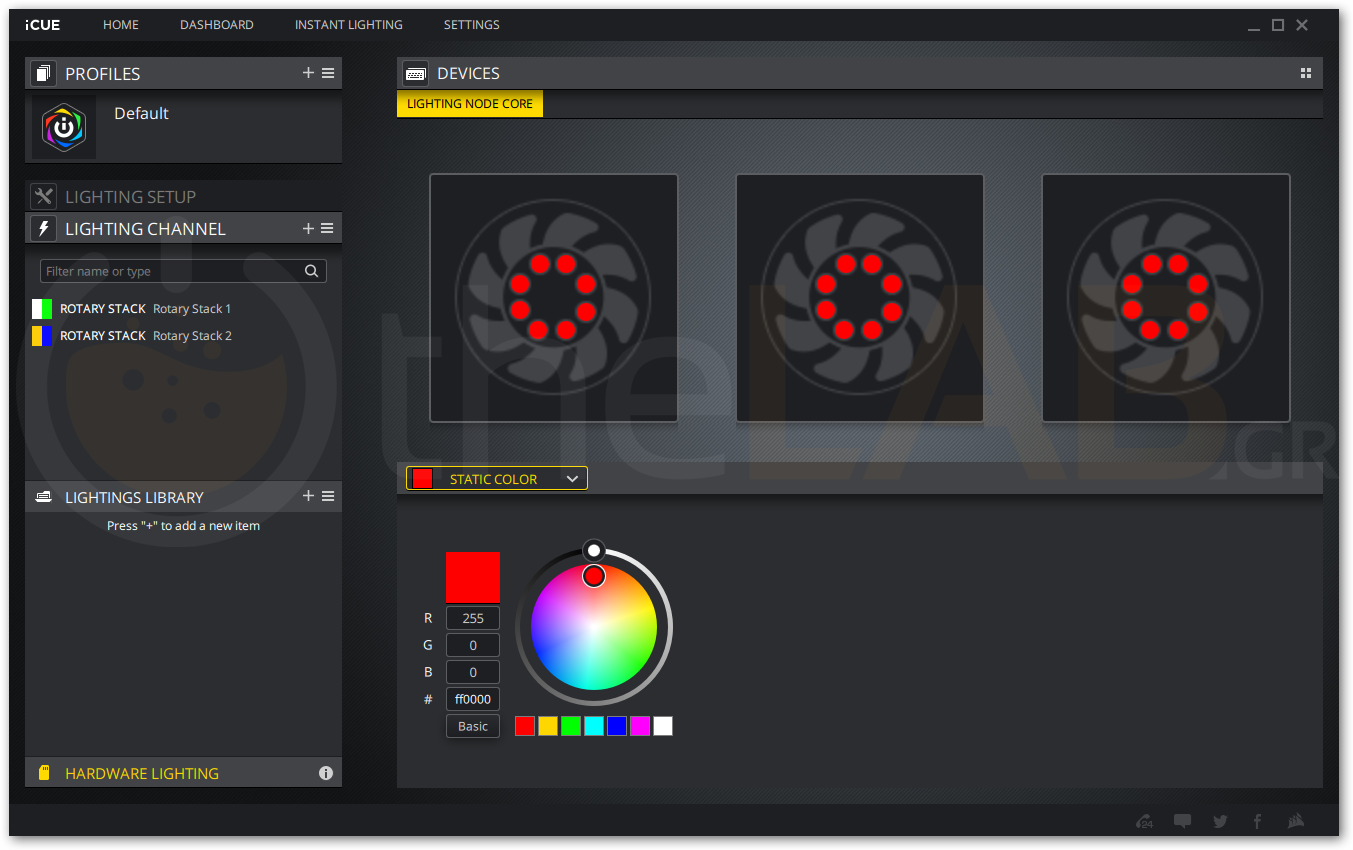This screenshot has width=1353, height=850.
Task: Focus the R value field showing 255
Action: tap(473, 618)
